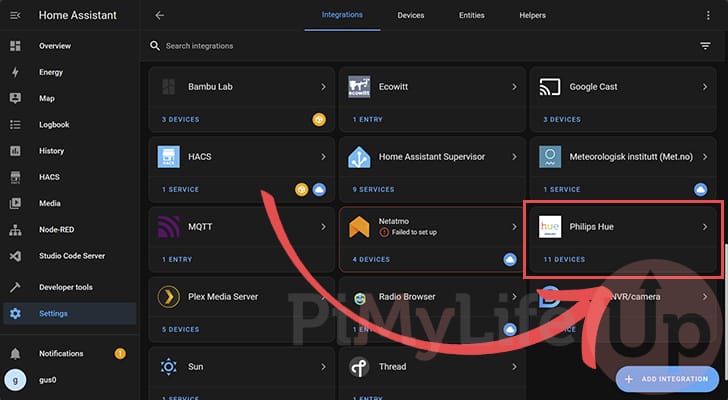Screen dimensions: 728x400
Task: Click Add Integration button
Action: click(667, 379)
